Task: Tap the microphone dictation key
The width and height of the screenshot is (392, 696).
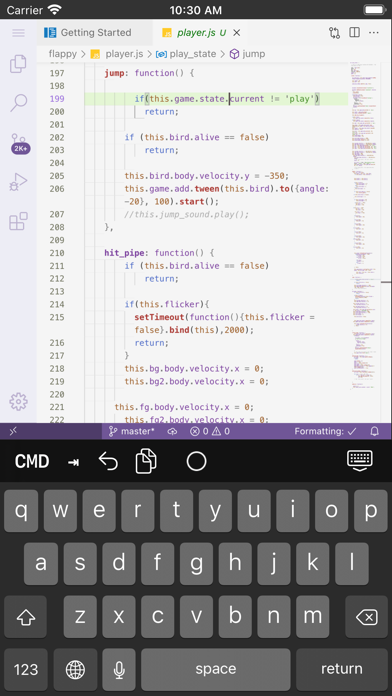Action: [x=119, y=669]
